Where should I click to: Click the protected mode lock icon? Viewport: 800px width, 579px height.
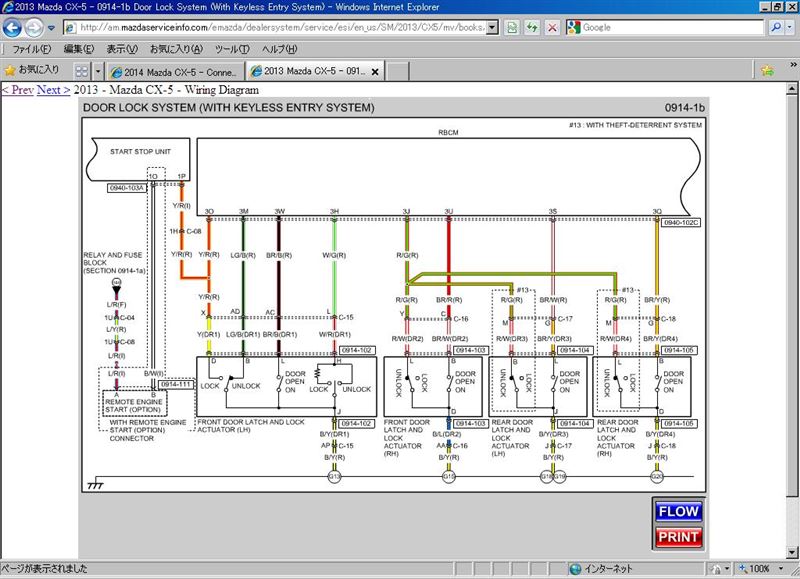click(x=716, y=569)
